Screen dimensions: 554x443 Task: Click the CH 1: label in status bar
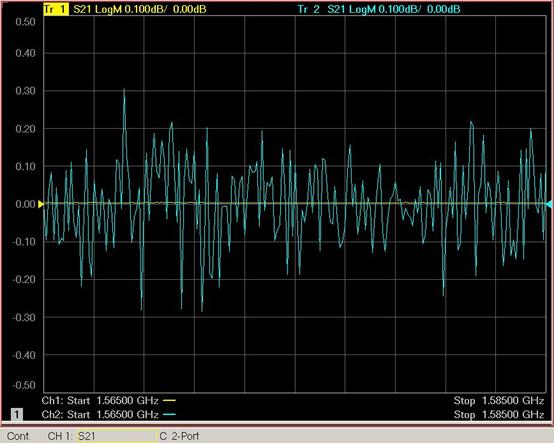(60, 436)
